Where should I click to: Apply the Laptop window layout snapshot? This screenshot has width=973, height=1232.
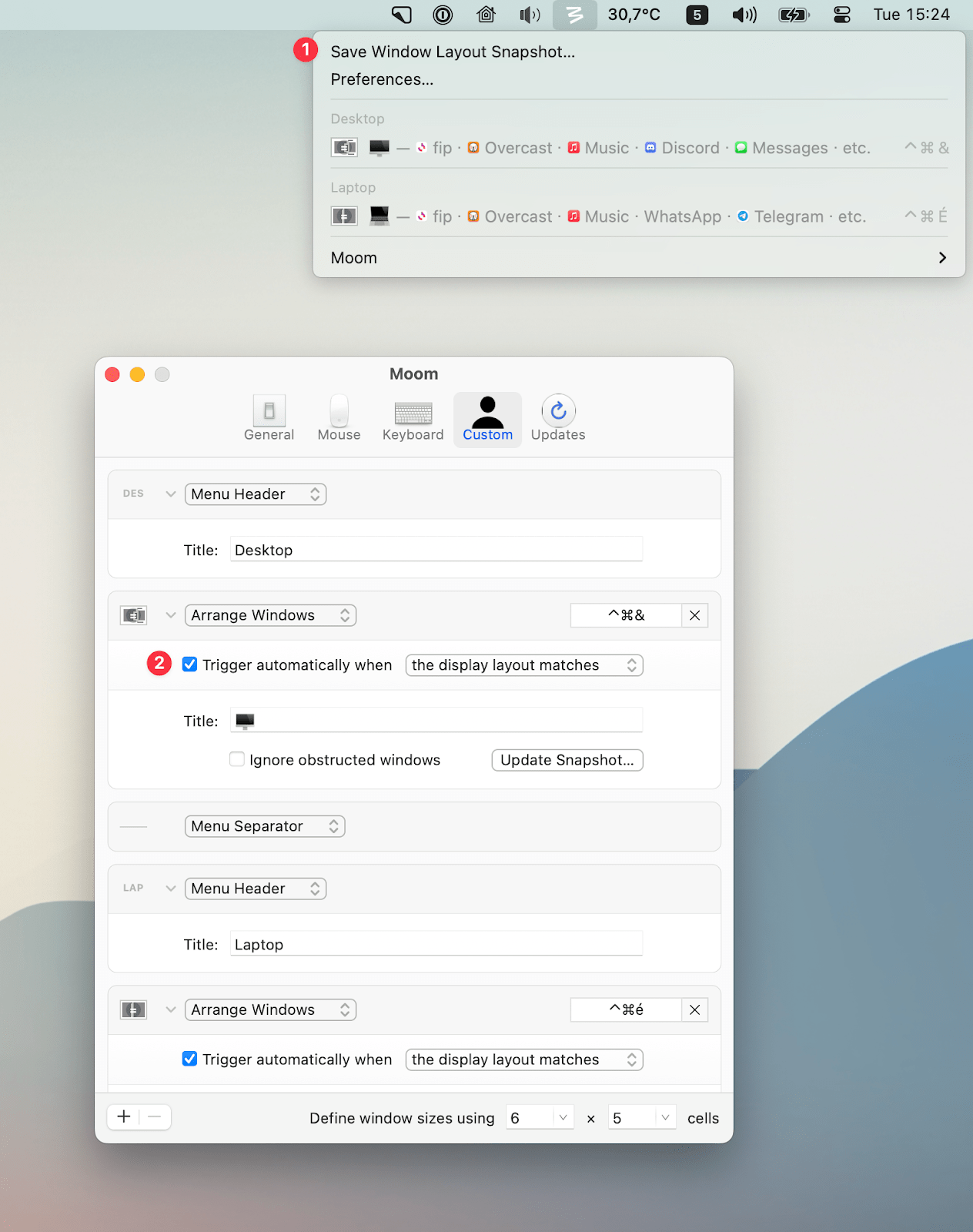coord(639,216)
